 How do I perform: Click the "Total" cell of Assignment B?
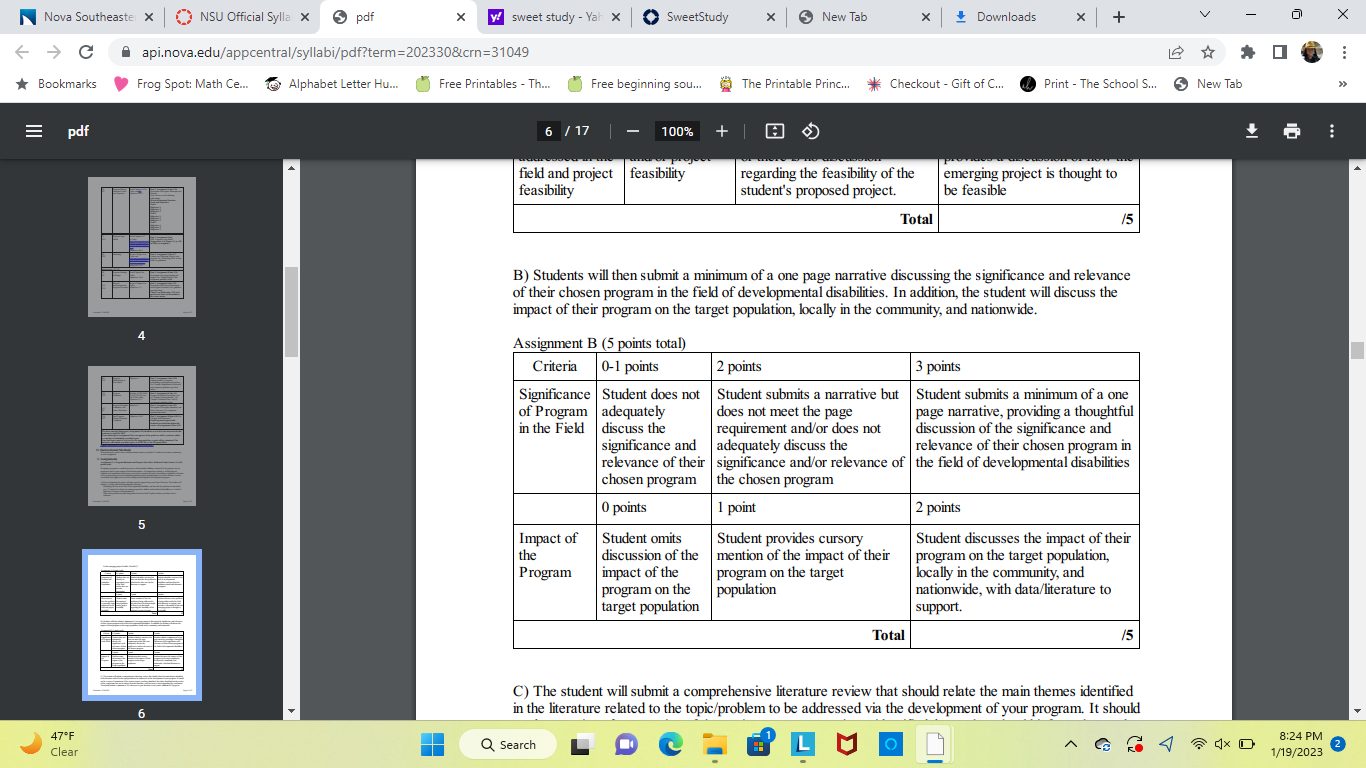tap(711, 635)
